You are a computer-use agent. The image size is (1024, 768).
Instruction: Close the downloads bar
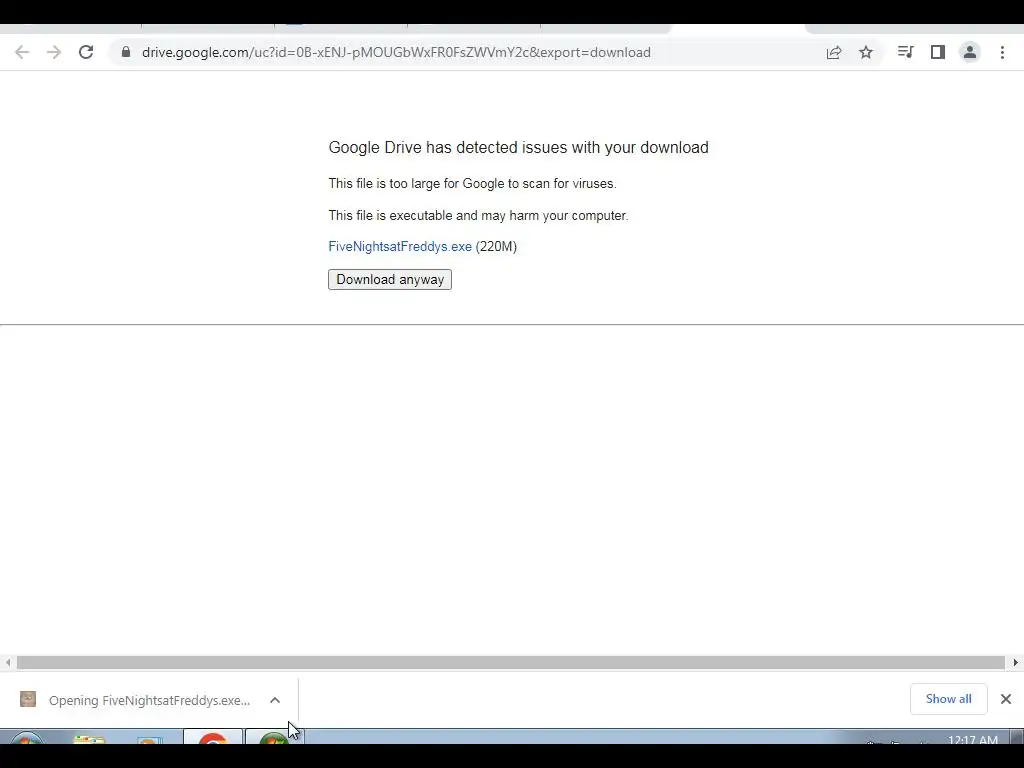click(x=1006, y=699)
